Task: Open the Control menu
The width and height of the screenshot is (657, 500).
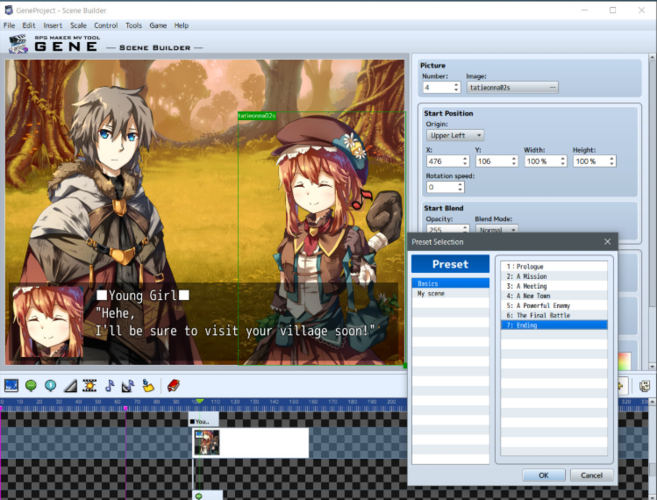Action: point(106,26)
